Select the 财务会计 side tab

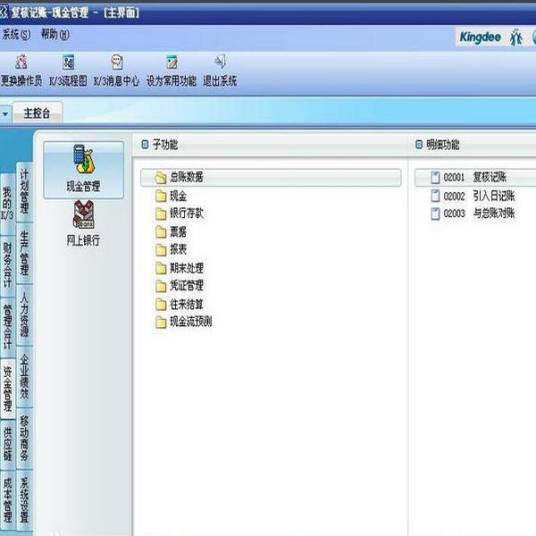(8, 265)
